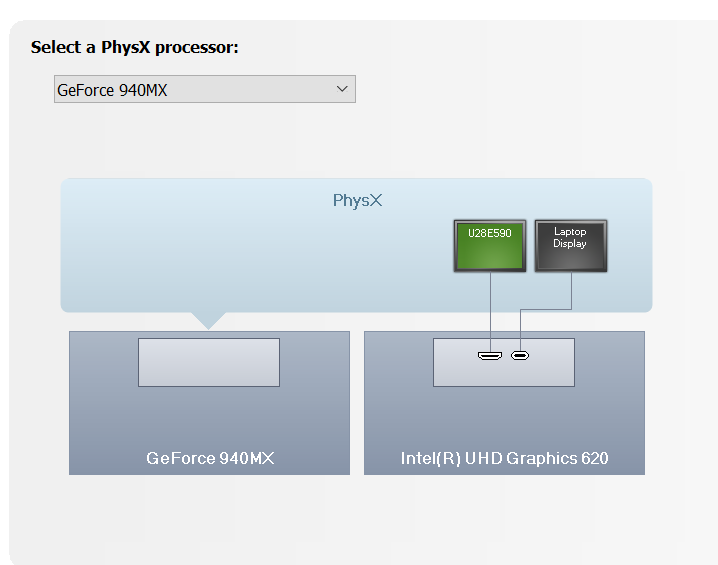This screenshot has height=565, width=718.
Task: Select the Intel(R) UHD Graphics 620 block
Action: (504, 420)
